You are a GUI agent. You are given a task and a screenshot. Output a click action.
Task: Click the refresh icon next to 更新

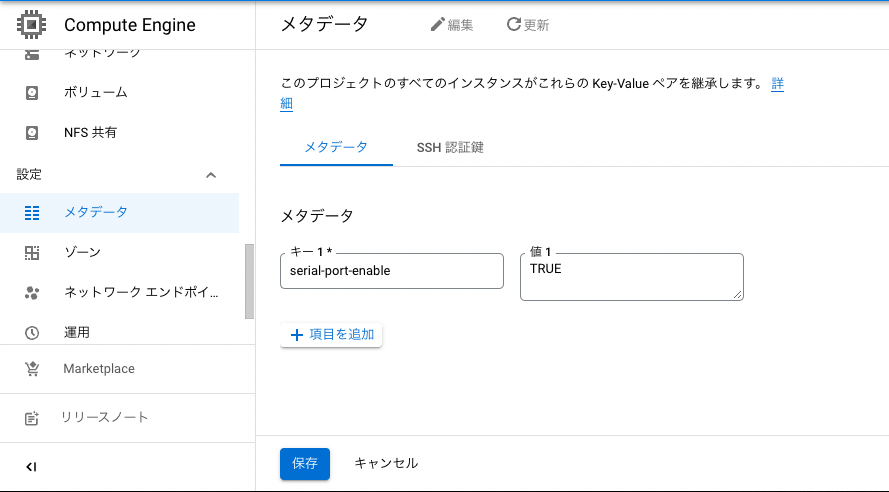pyautogui.click(x=514, y=24)
